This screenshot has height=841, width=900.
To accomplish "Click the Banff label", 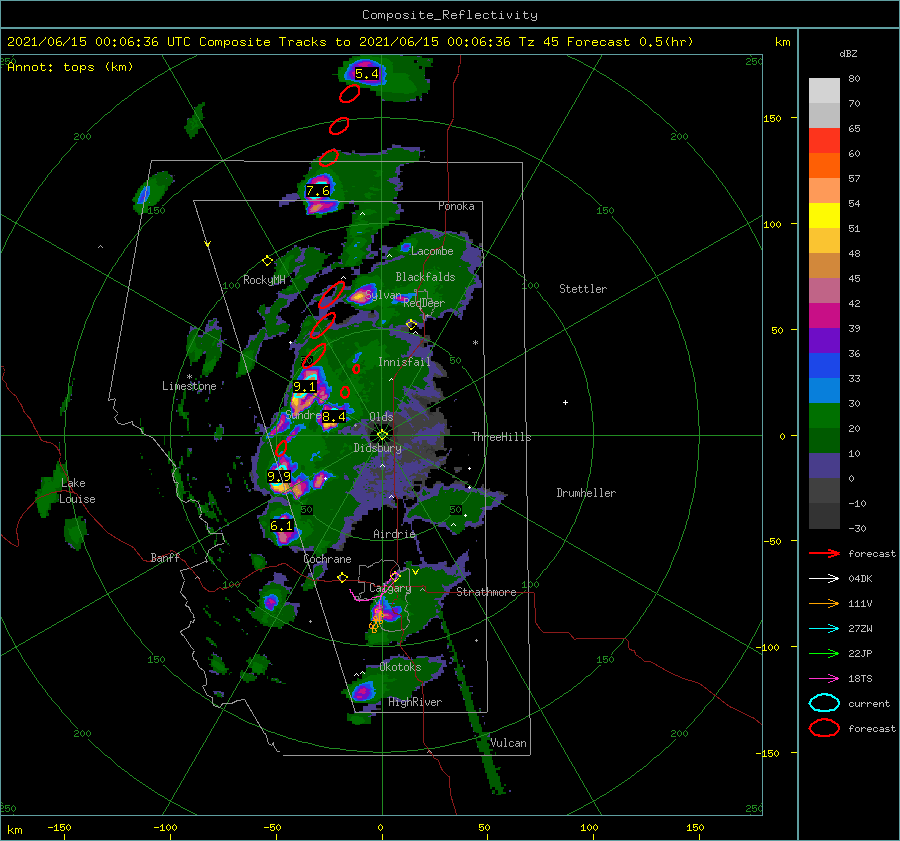I will 165,557.
